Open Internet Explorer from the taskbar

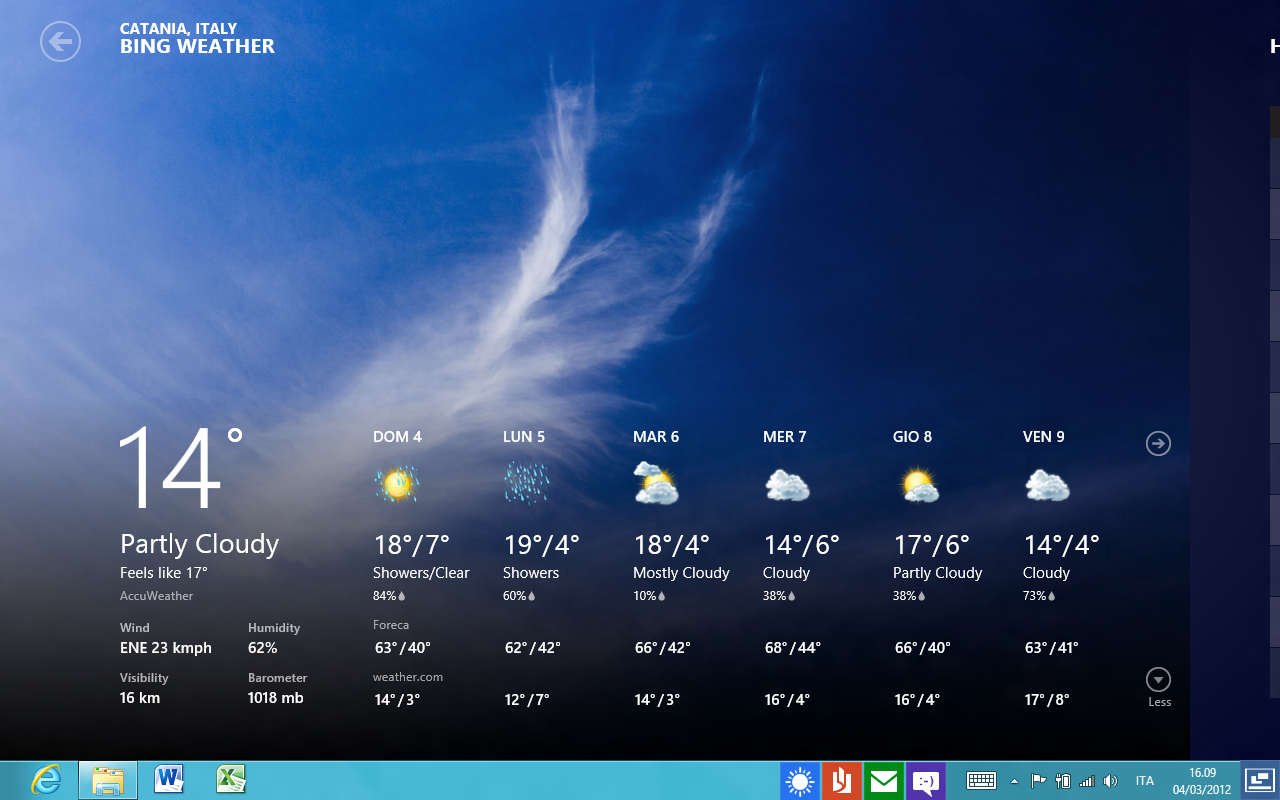tap(45, 780)
